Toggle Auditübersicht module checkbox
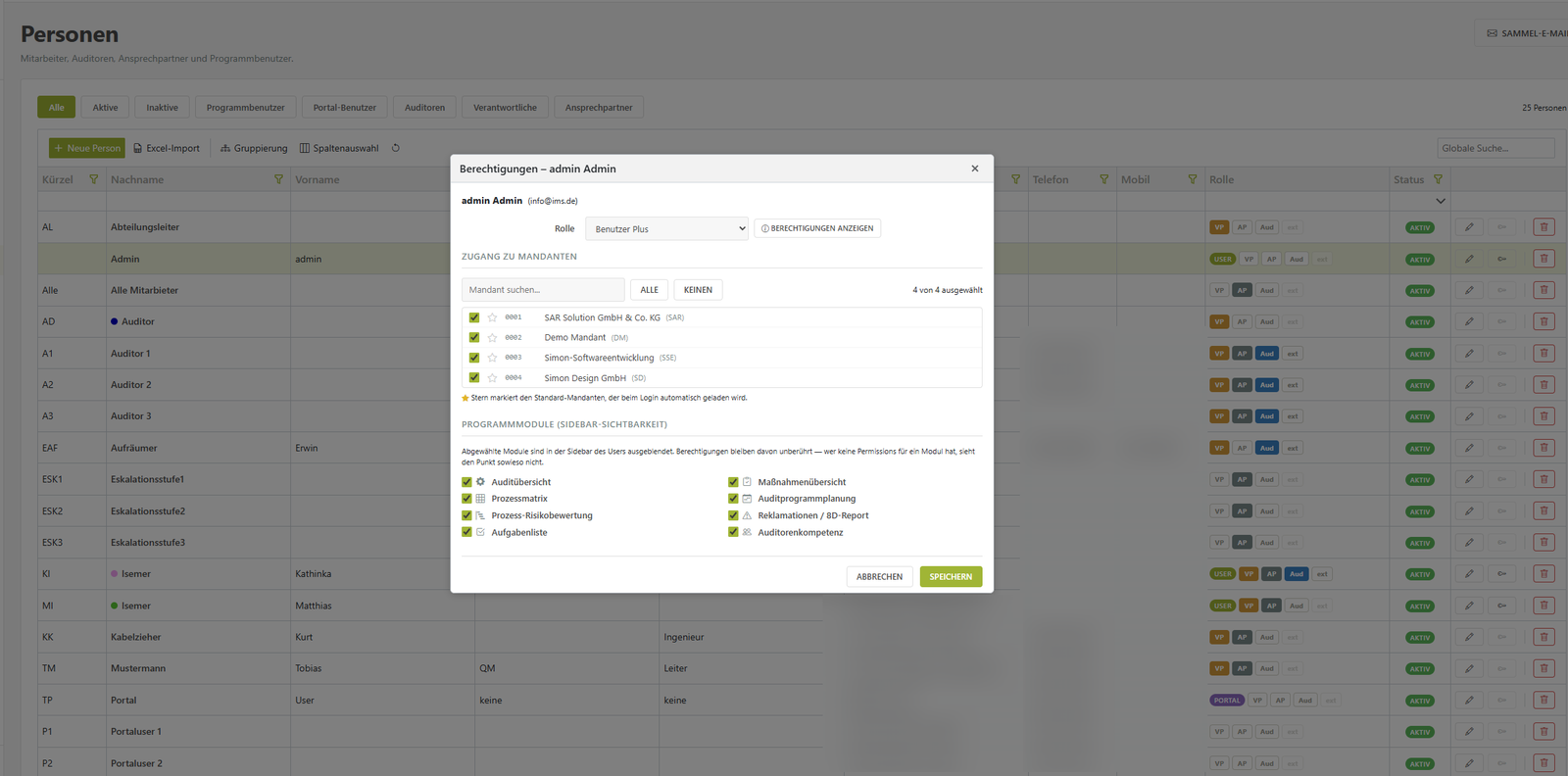Image resolution: width=1568 pixels, height=776 pixels. (466, 482)
